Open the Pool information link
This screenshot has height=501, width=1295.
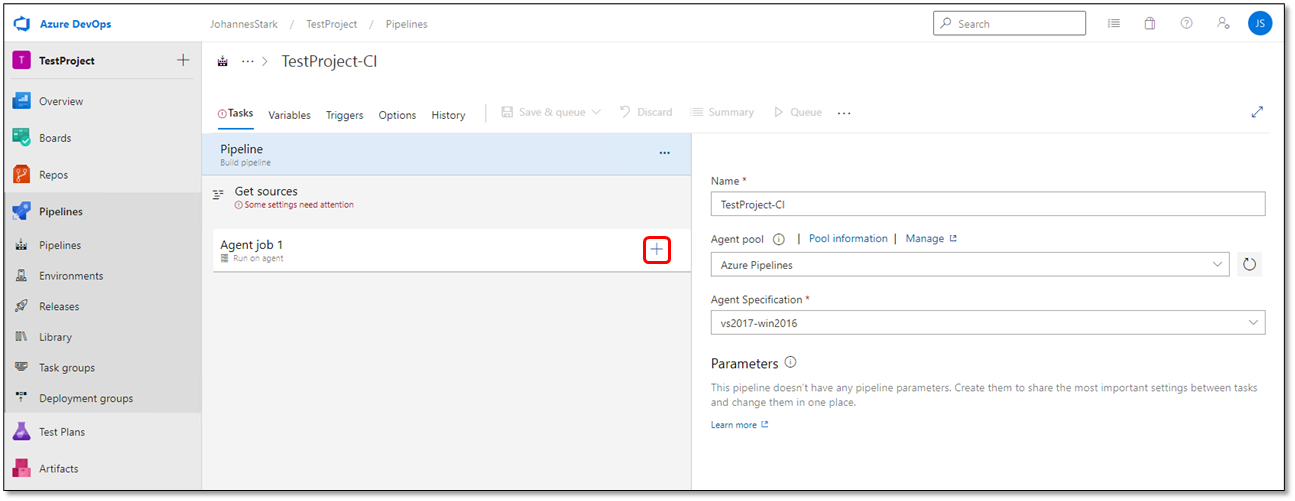848,239
